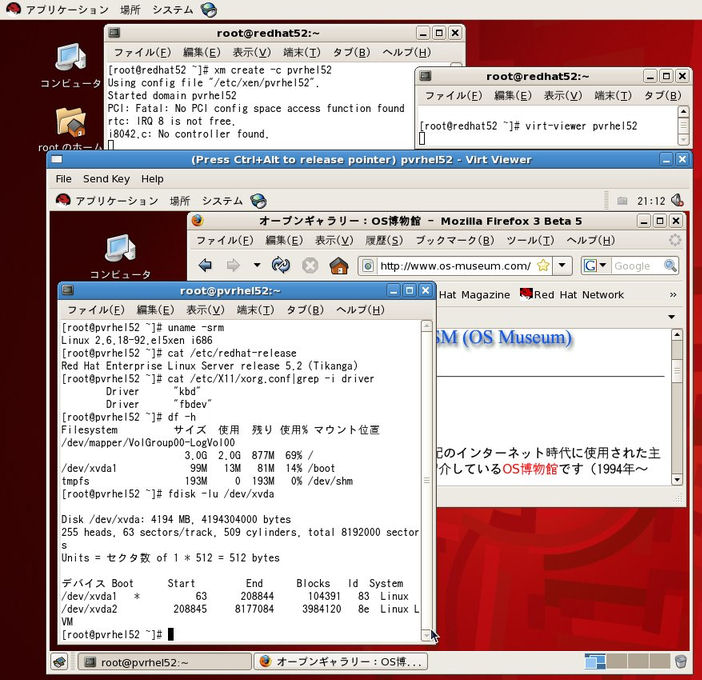This screenshot has width=702, height=680.
Task: Click pvrhel52 terminal scrollbar up arrow
Action: [x=427, y=325]
